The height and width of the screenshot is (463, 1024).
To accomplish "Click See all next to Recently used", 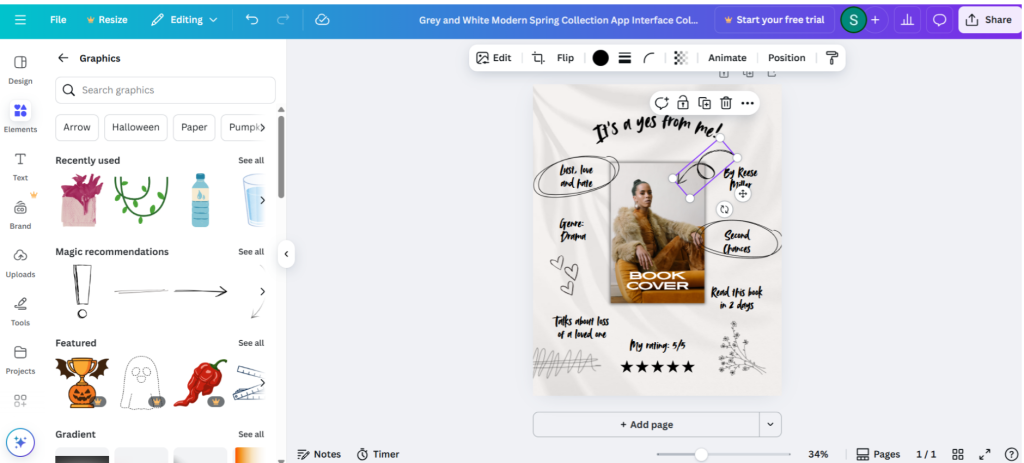I will [251, 160].
